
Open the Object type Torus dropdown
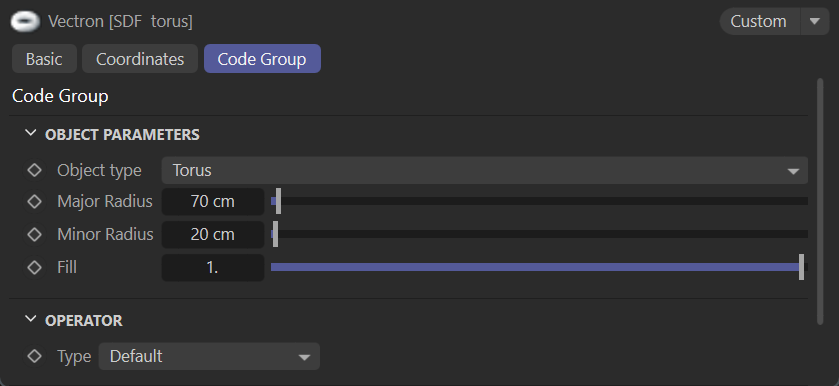click(485, 170)
